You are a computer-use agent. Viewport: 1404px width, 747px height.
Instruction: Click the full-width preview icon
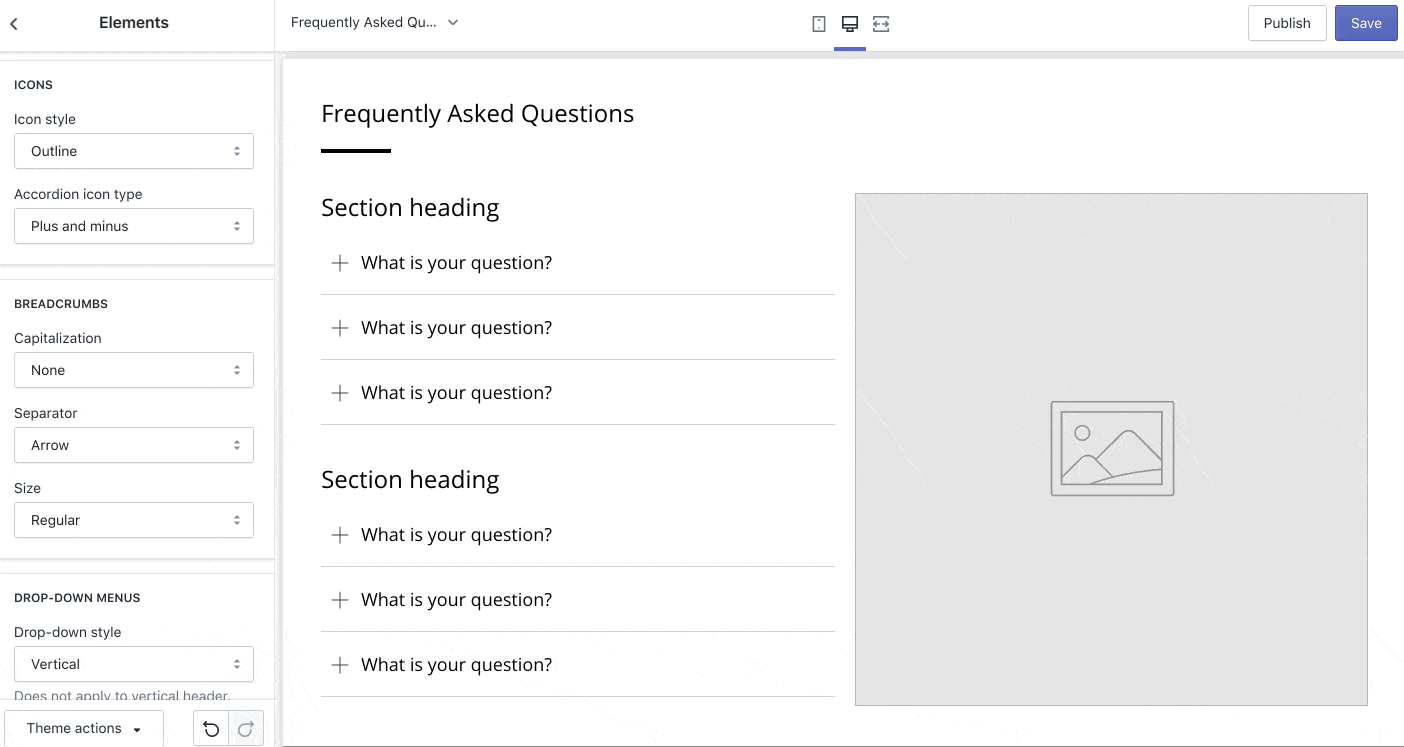point(880,22)
